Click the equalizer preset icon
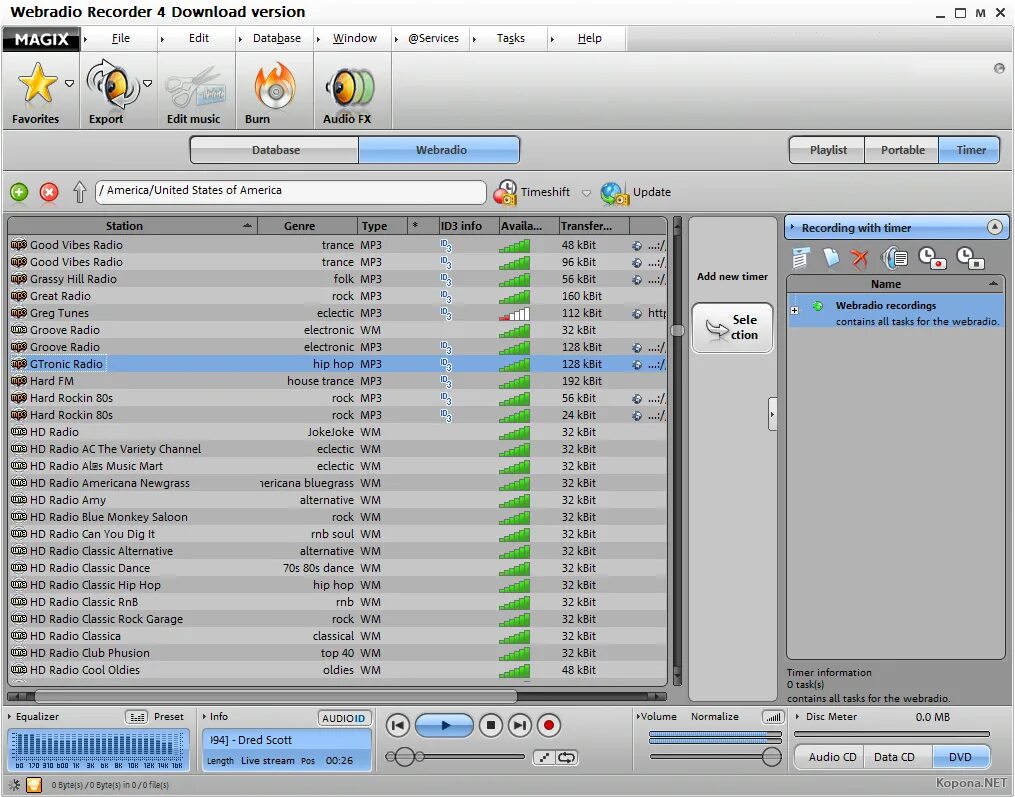The image size is (1015, 797). point(137,717)
